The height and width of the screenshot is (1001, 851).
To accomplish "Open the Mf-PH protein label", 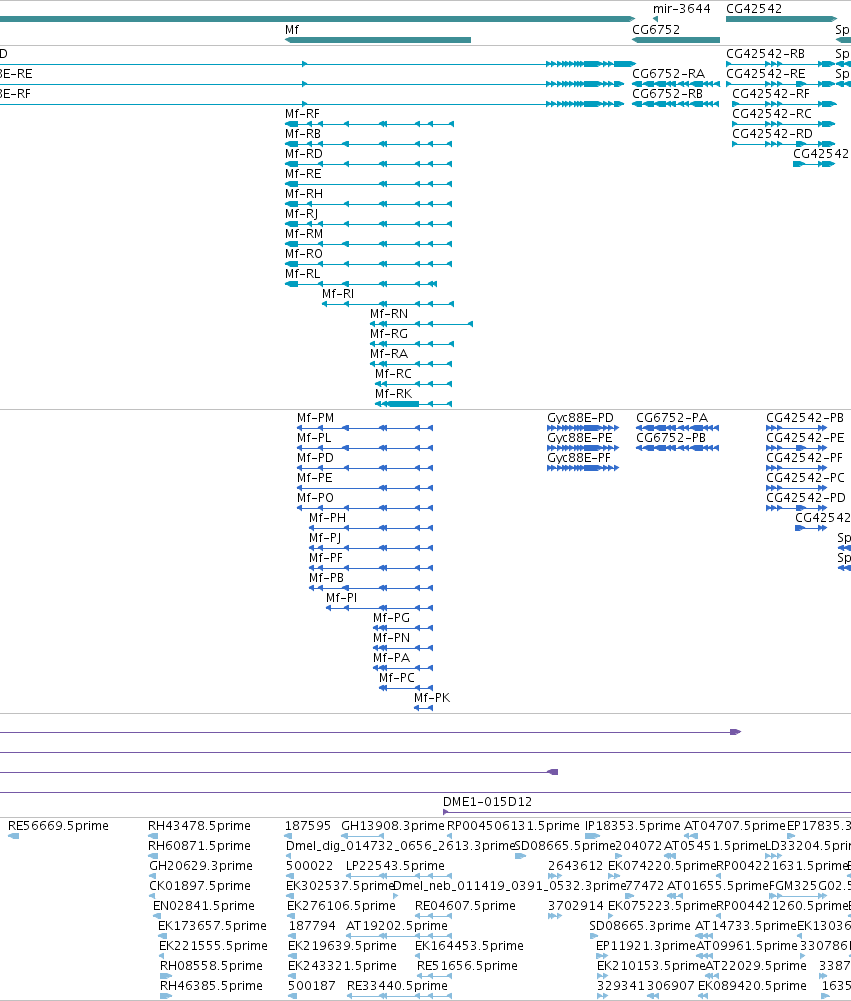I will pos(327,518).
